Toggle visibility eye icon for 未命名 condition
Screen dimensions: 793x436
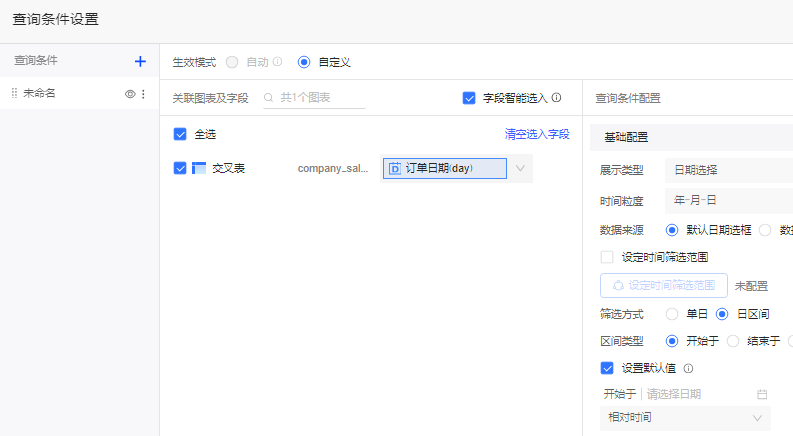click(130, 94)
